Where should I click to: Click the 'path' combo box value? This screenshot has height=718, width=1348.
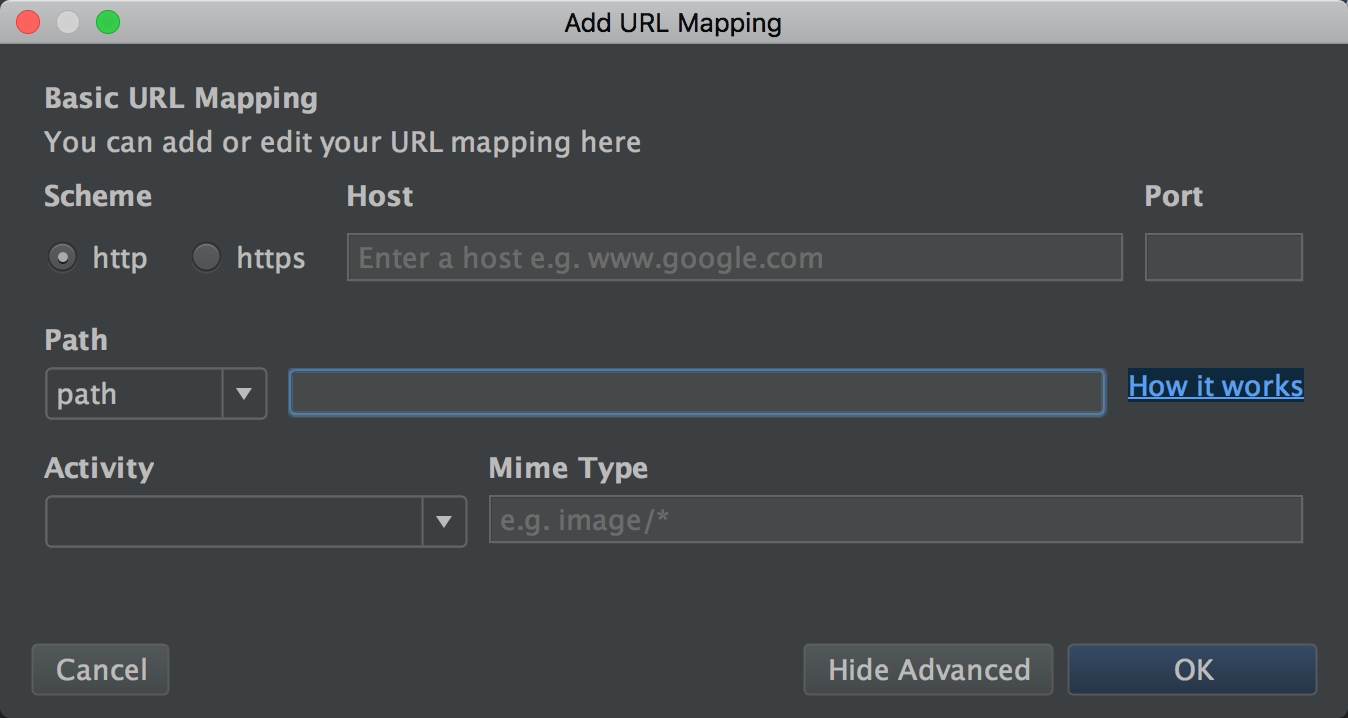134,394
